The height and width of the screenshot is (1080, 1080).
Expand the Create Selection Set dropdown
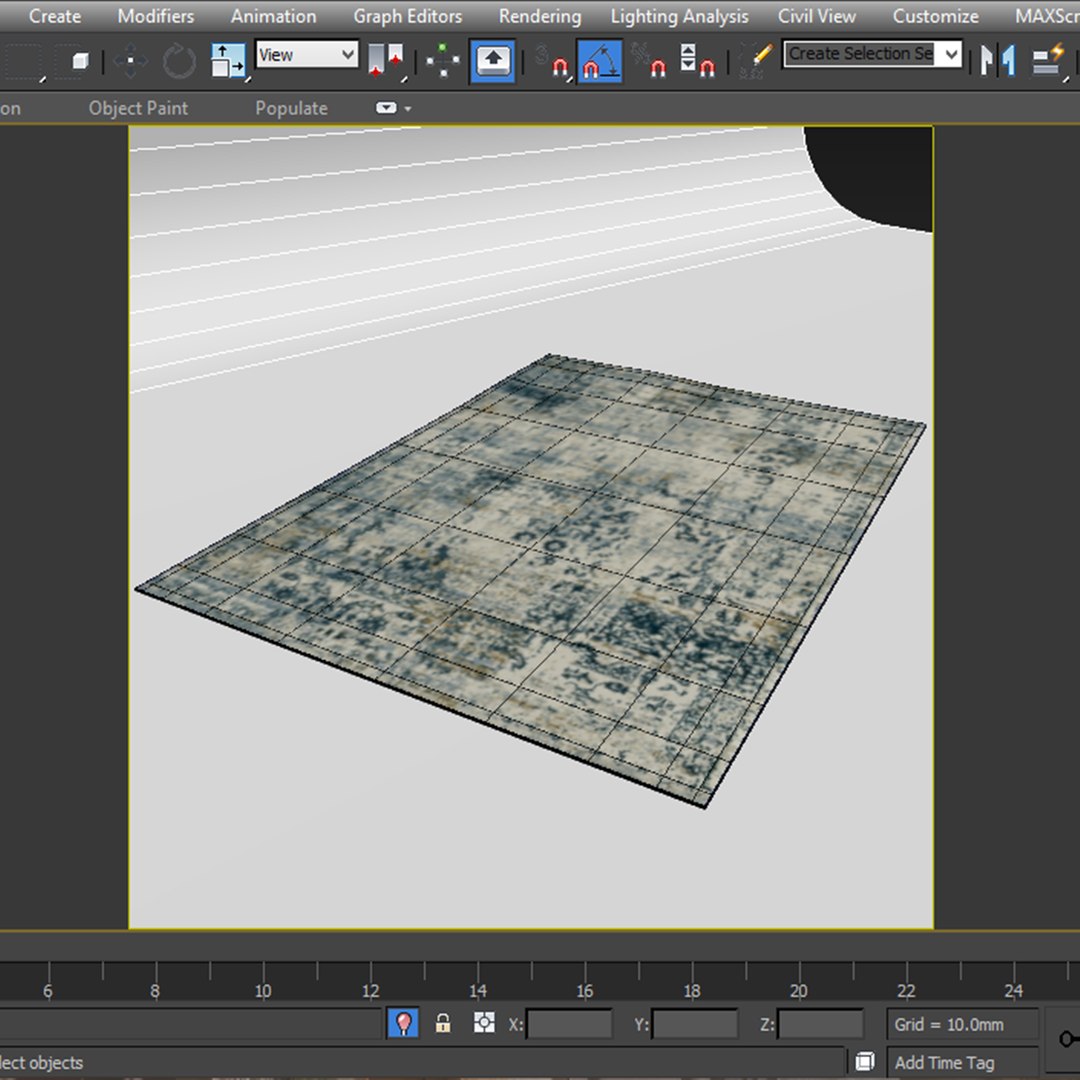coord(951,54)
